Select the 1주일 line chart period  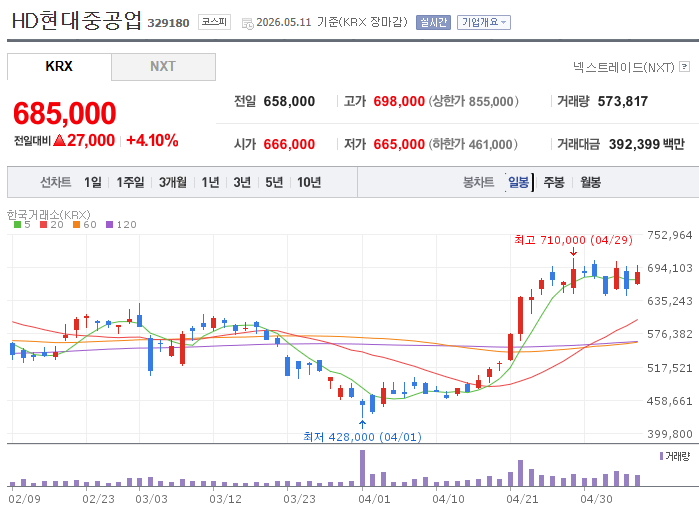(130, 182)
